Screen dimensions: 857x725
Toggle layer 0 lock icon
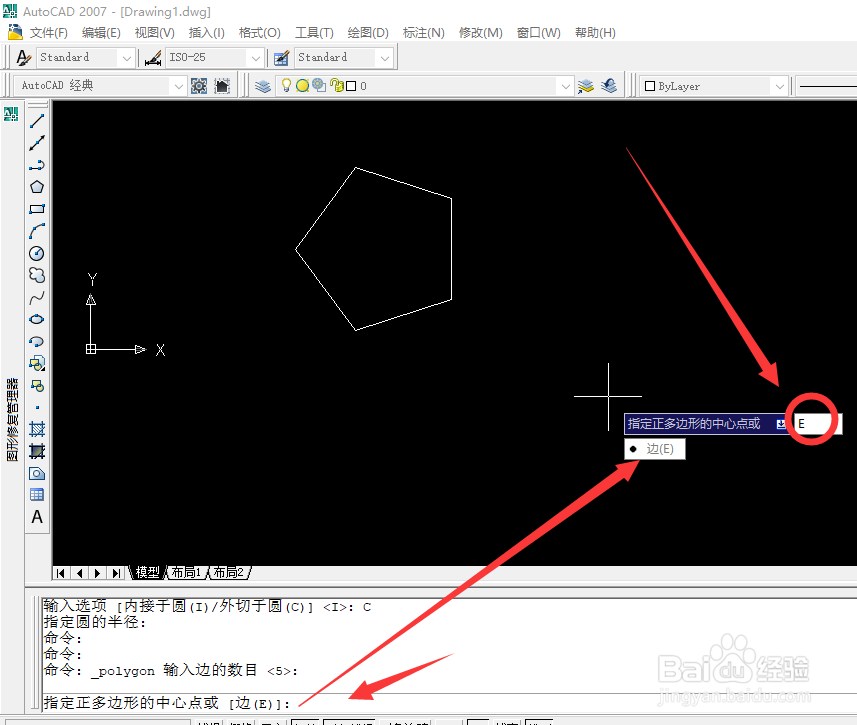click(337, 86)
